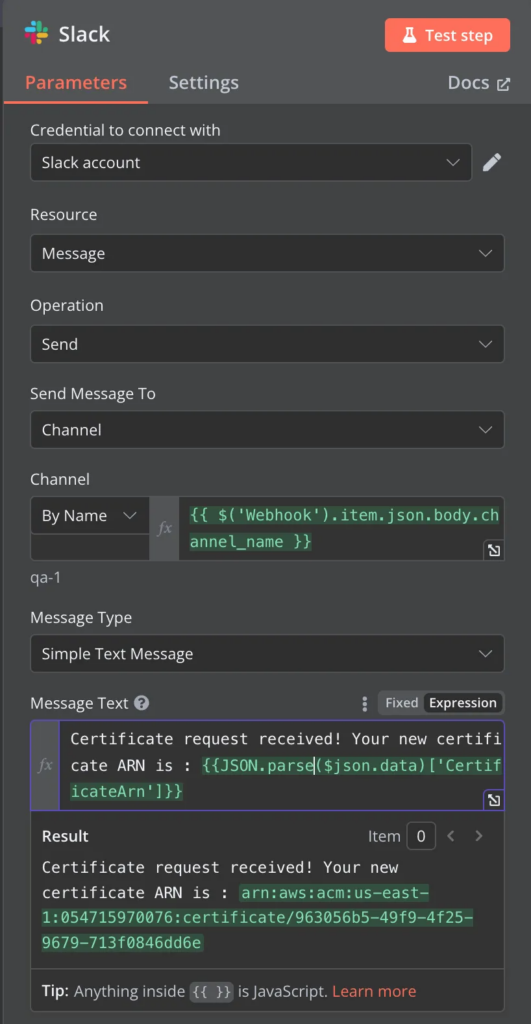Viewport: 531px width, 1024px height.
Task: Expand the Message Text expression editor icon
Action: 494,800
